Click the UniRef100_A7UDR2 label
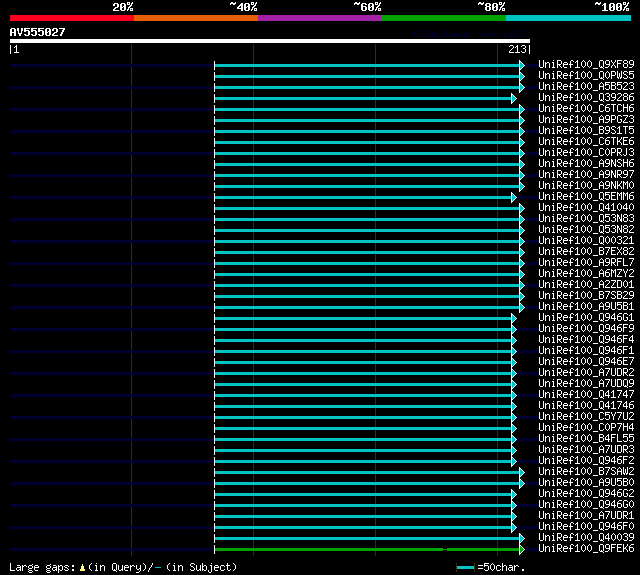Viewport: 640px width, 575px height. click(586, 373)
